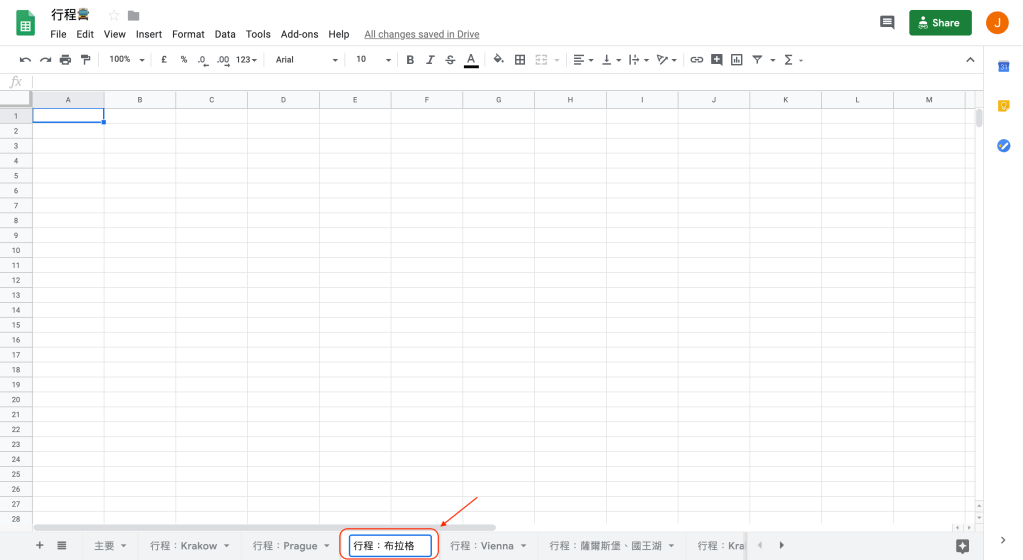Toggle italic formatting
The width and height of the screenshot is (1023, 560).
point(430,60)
